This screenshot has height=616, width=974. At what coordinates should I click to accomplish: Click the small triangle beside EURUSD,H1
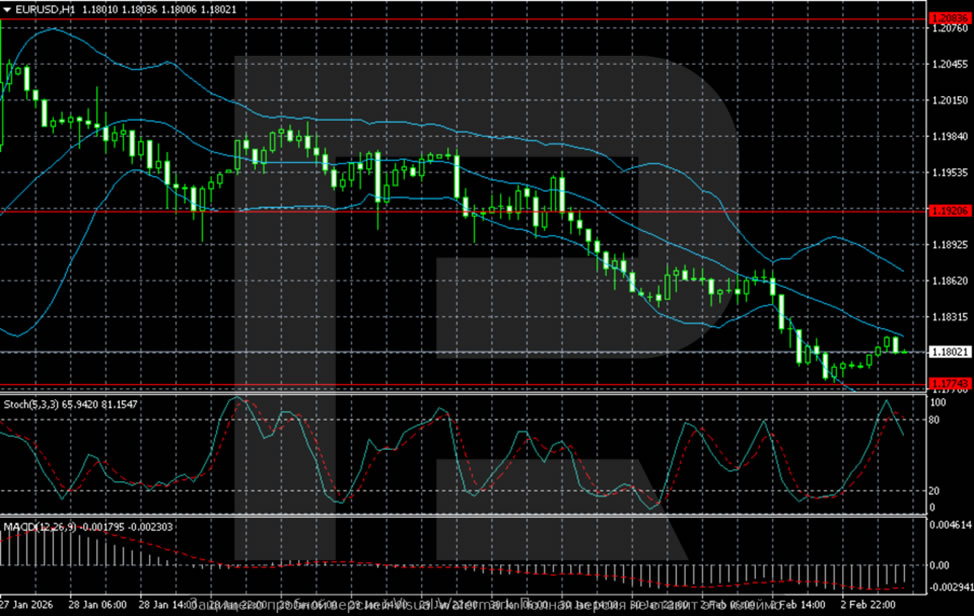coord(7,9)
